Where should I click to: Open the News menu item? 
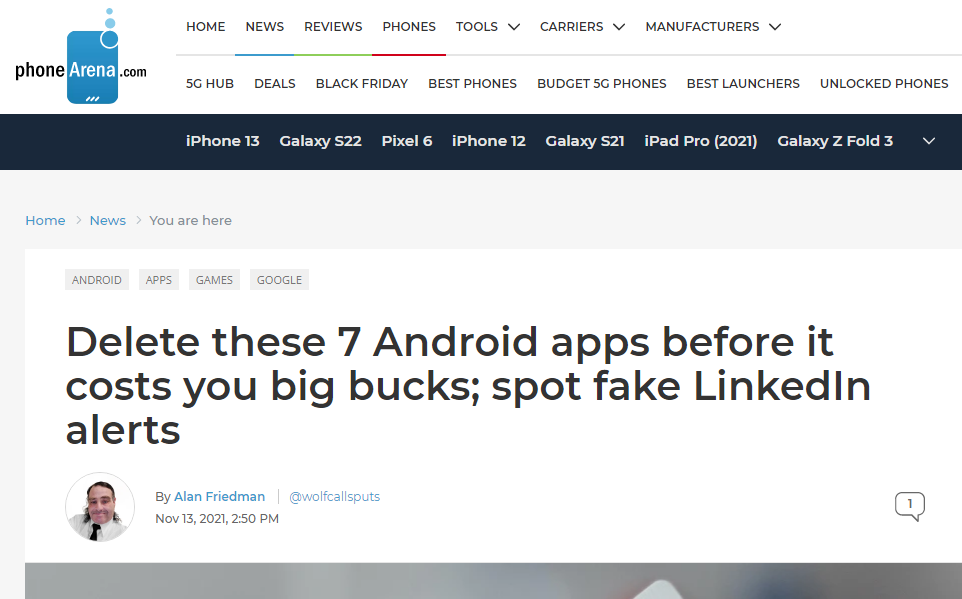tap(264, 27)
